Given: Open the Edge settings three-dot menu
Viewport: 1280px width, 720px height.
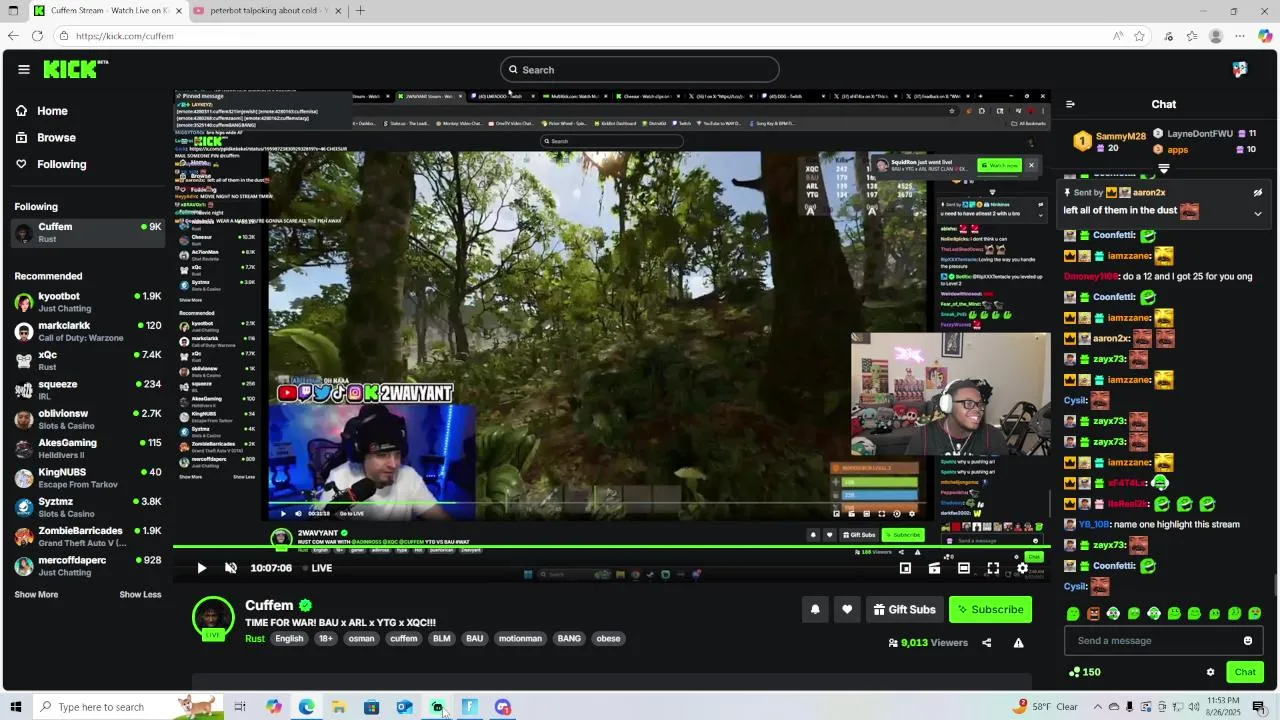Looking at the screenshot, I should tap(1240, 36).
